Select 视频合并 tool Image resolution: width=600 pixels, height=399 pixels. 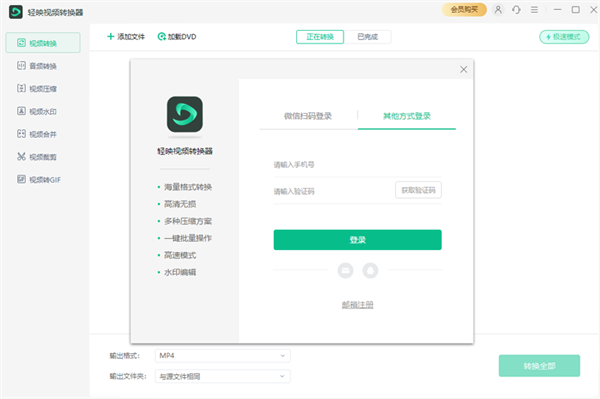(x=37, y=134)
